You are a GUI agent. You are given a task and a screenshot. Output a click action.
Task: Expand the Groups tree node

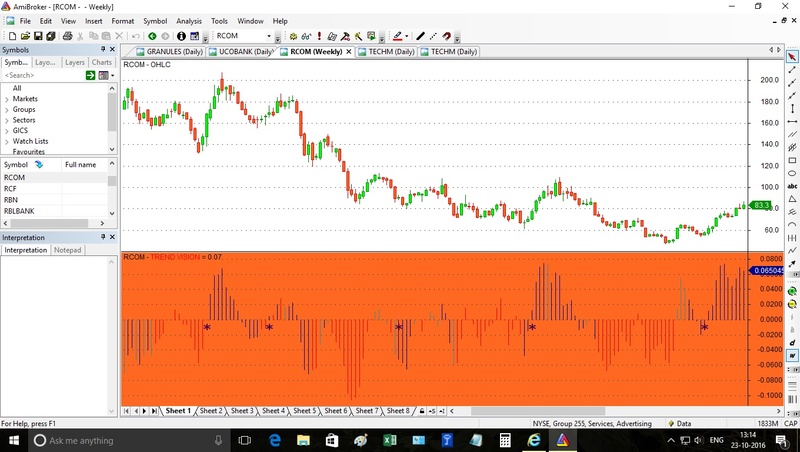pos(7,110)
